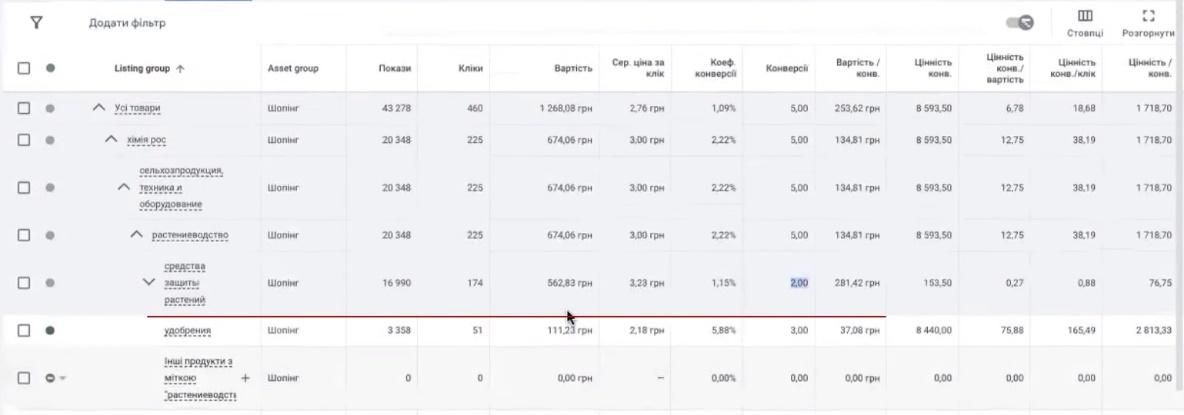The width and height of the screenshot is (1184, 415).
Task: Check the box for удобрения row
Action: (25, 331)
